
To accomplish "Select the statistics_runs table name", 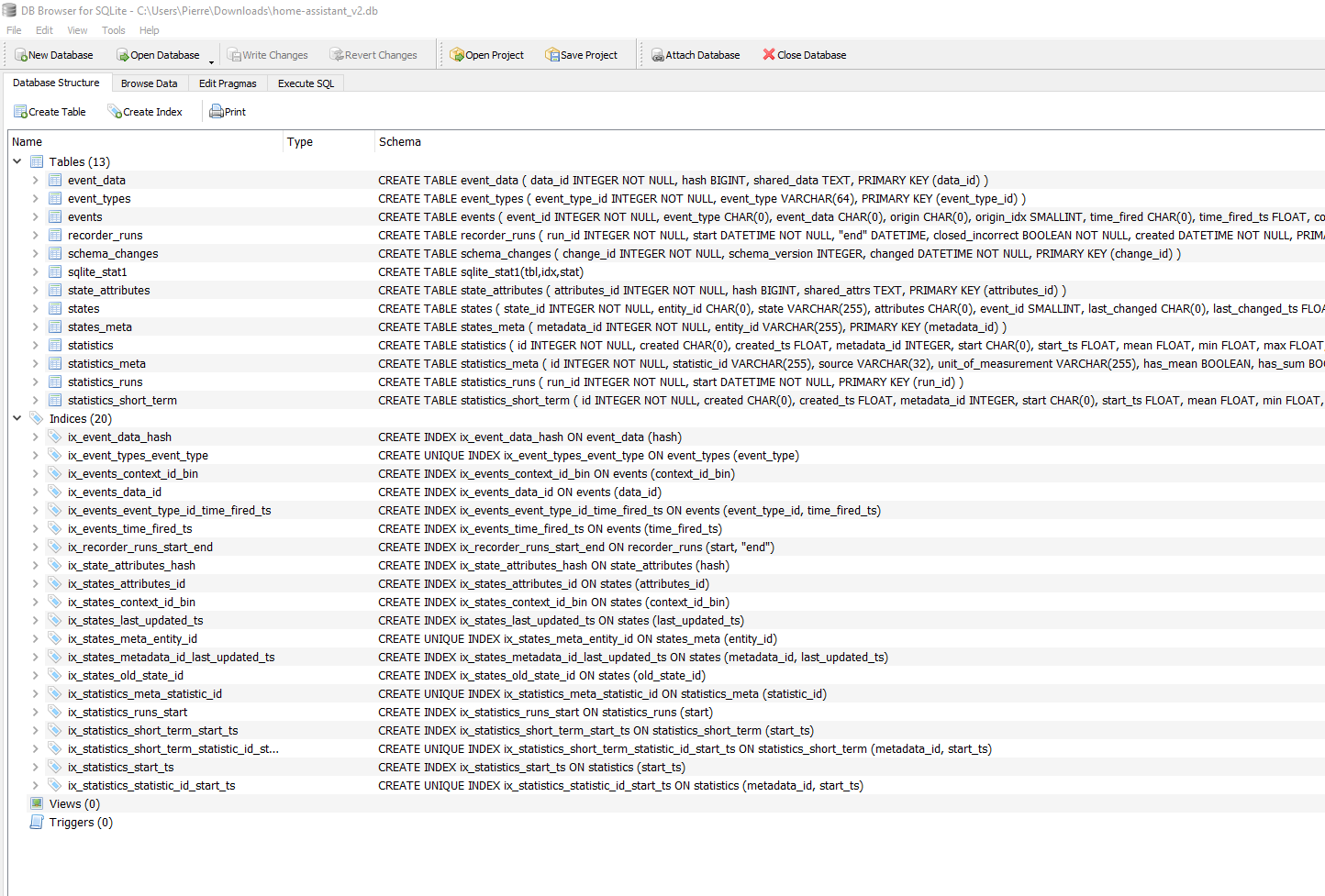I will coord(106,382).
